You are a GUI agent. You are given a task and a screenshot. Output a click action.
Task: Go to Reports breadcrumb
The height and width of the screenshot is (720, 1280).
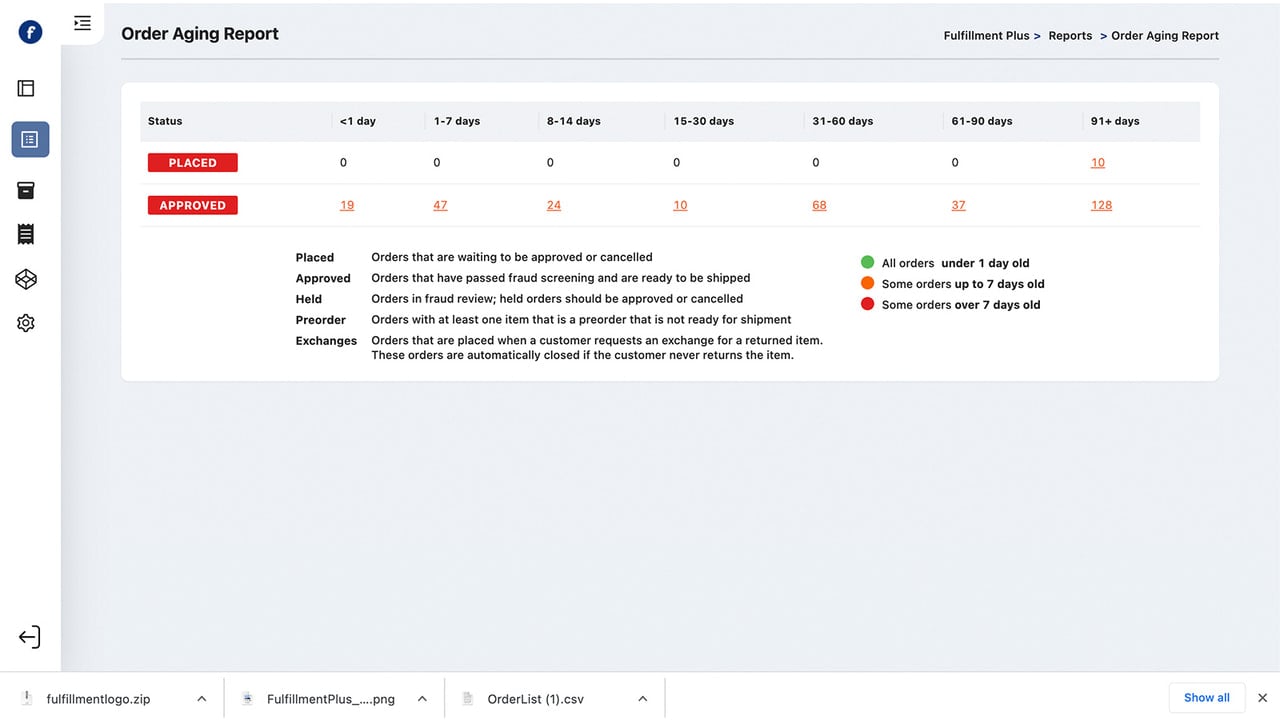pyautogui.click(x=1070, y=35)
